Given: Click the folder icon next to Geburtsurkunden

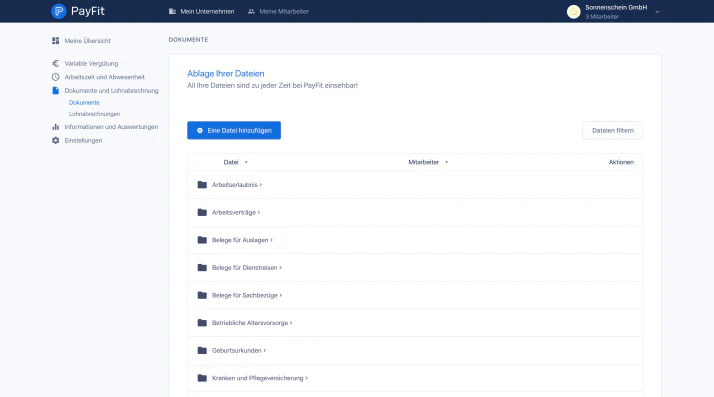Looking at the screenshot, I should click(x=202, y=350).
